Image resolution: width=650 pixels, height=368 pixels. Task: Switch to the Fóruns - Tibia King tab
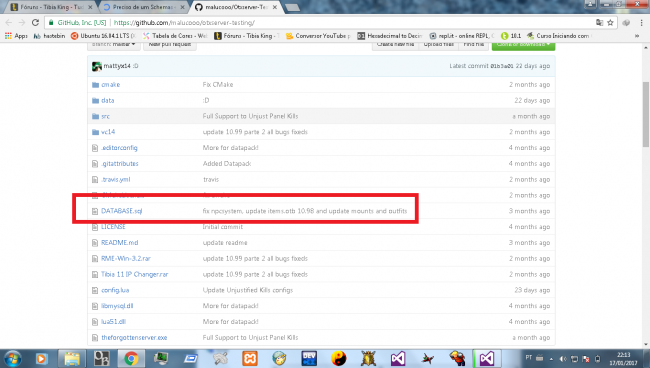52,7
